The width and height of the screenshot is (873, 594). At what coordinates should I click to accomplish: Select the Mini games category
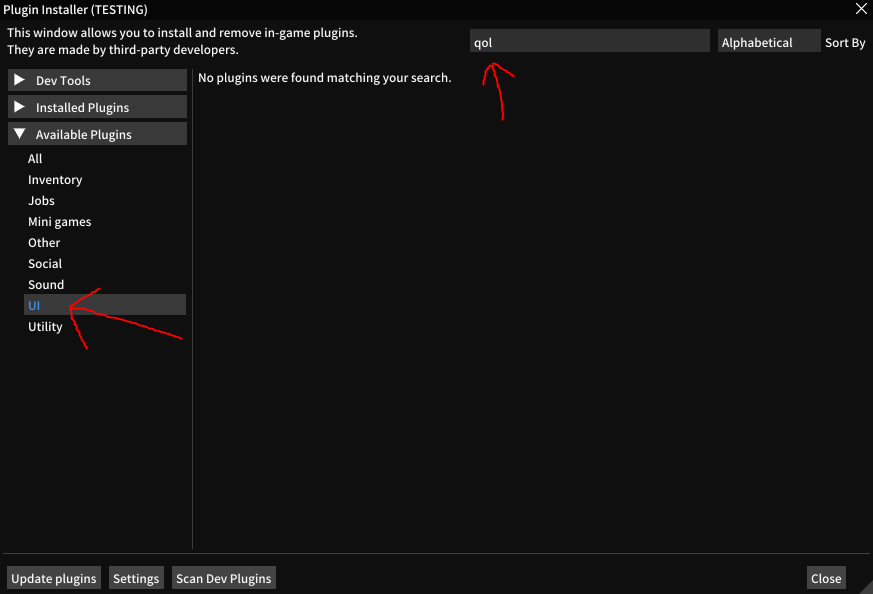[x=61, y=221]
